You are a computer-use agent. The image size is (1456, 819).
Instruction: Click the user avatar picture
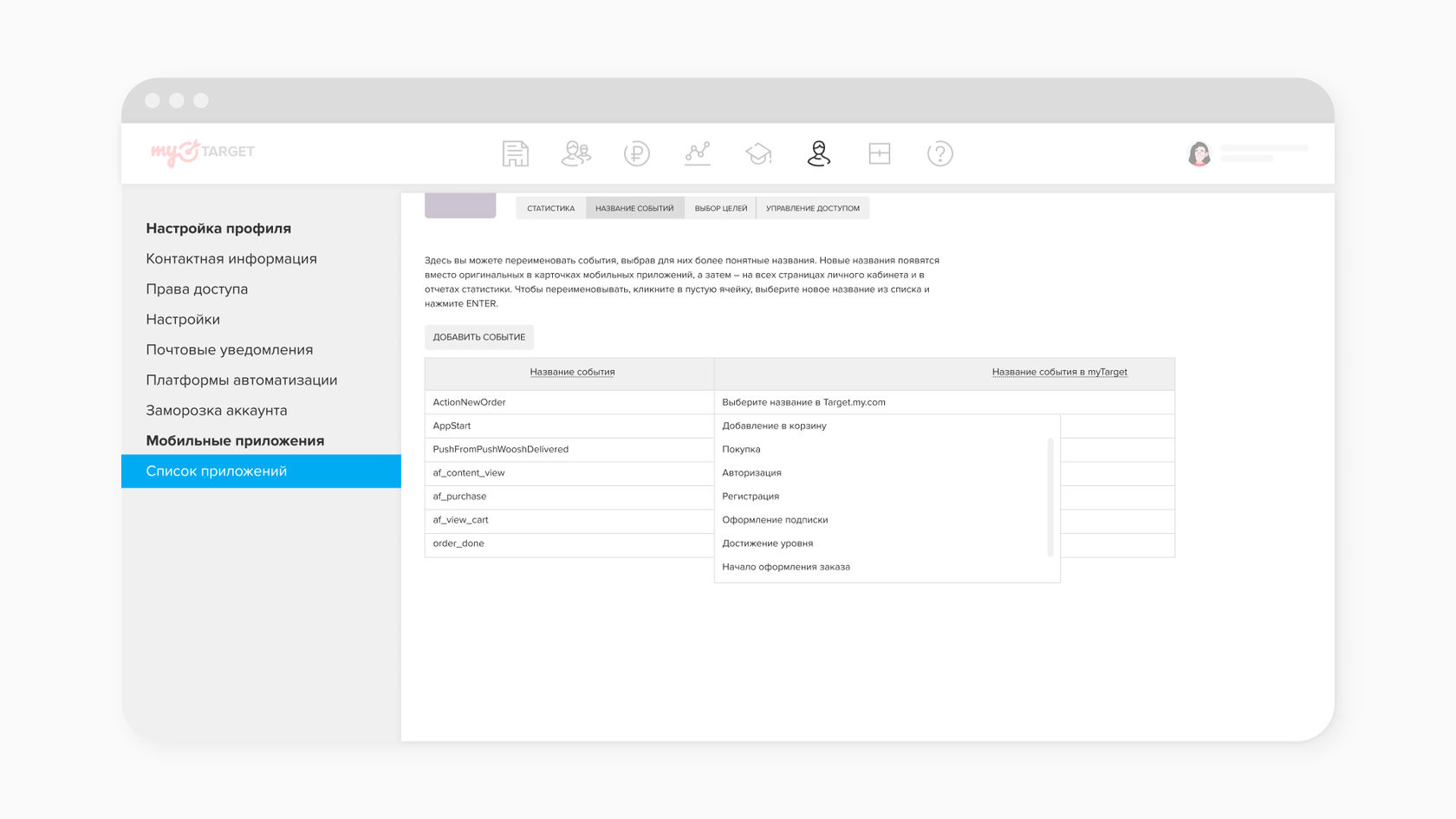pos(1199,153)
